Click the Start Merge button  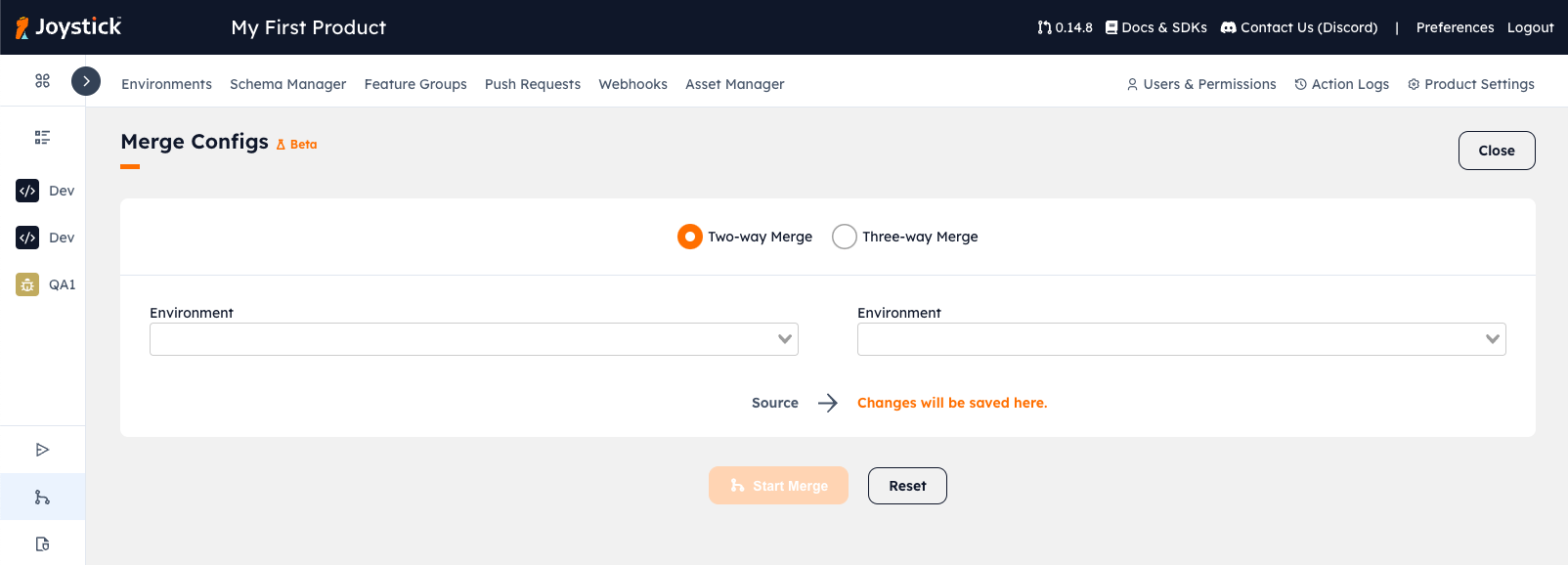[x=778, y=486]
